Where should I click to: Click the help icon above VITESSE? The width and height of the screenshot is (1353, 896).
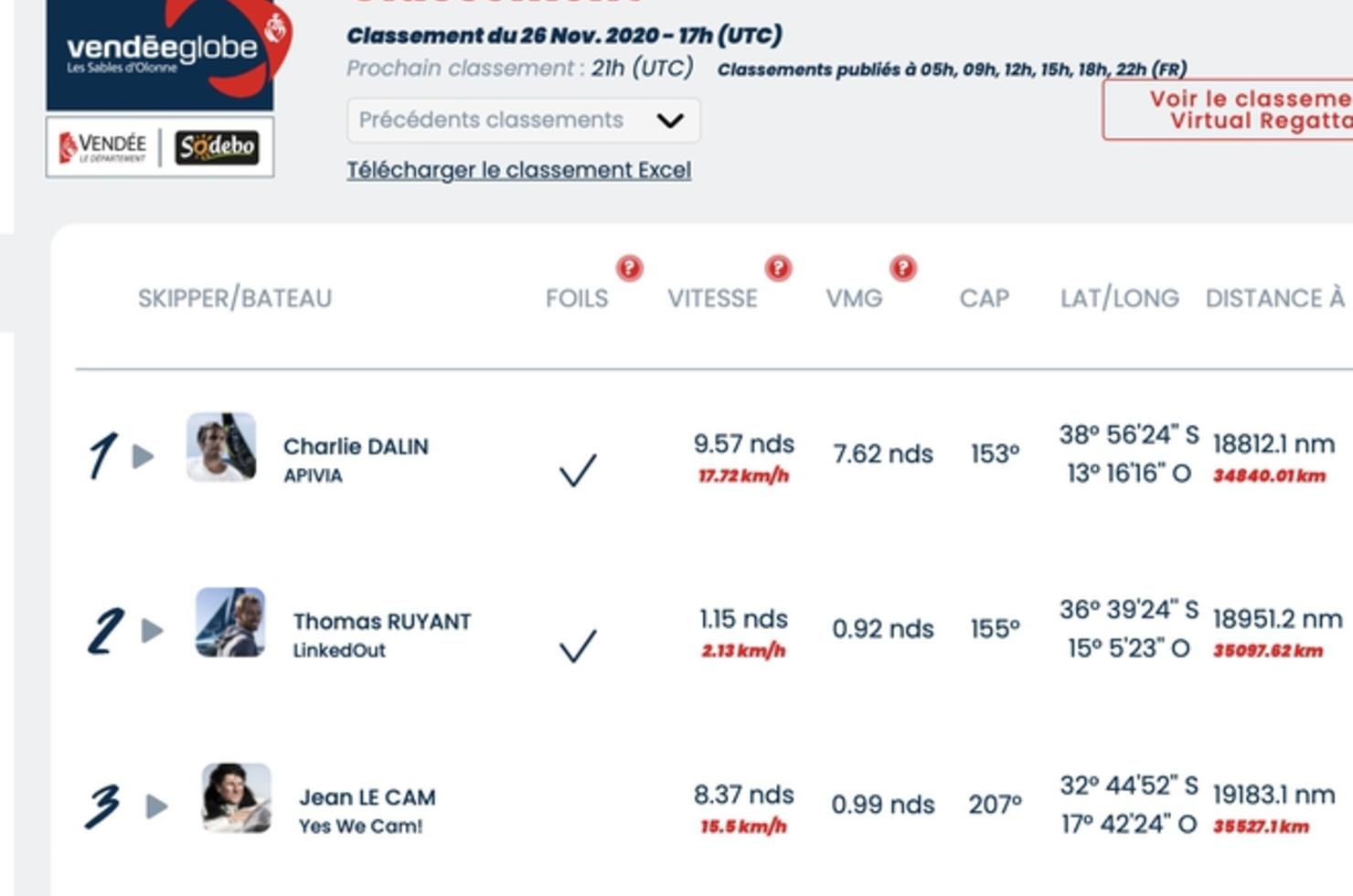[x=778, y=268]
